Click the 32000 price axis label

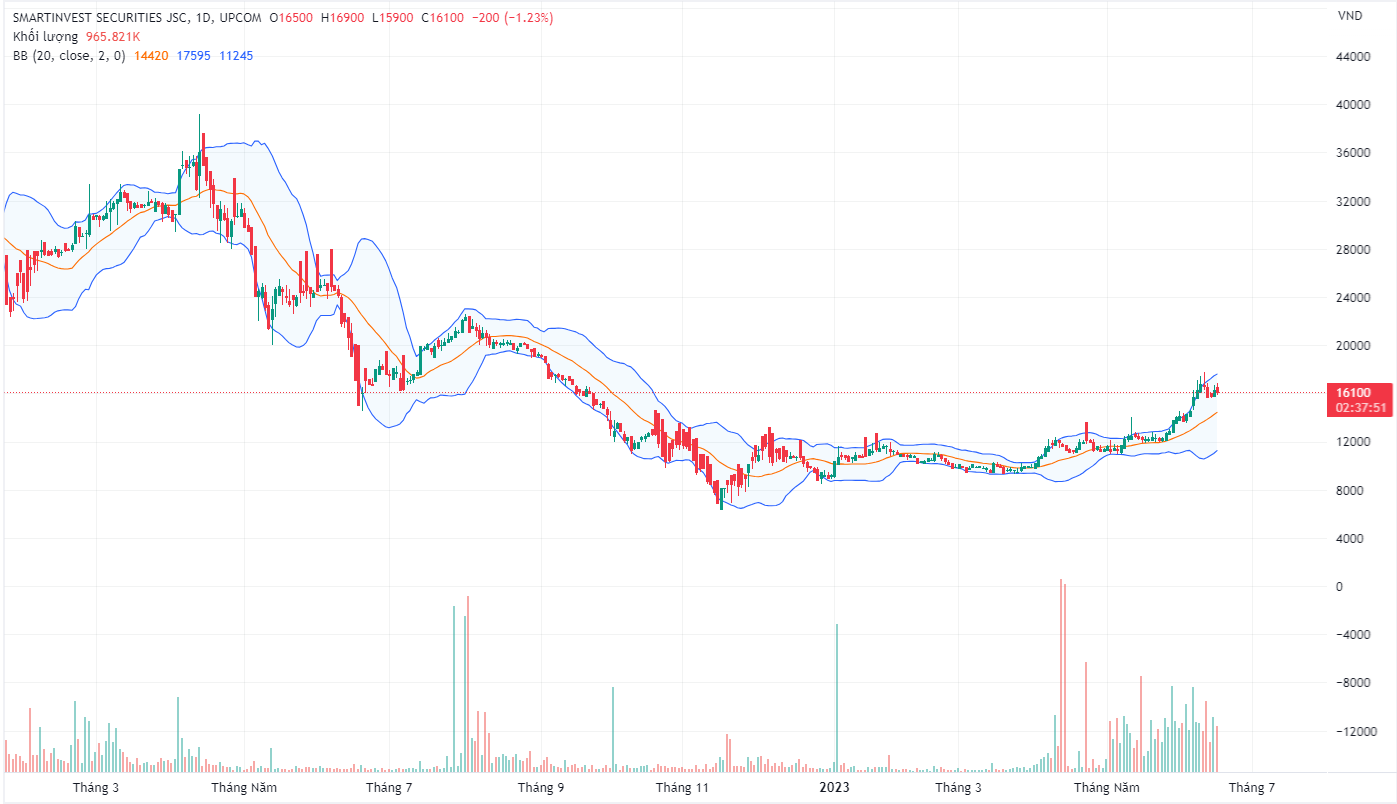point(1353,201)
